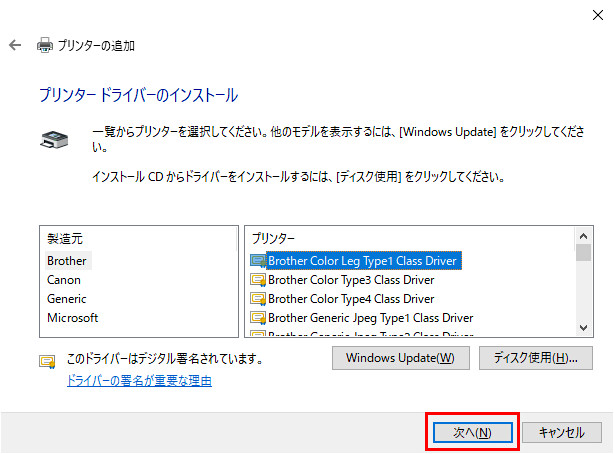Select Brother Color Leg Type1 Class Driver
614x454 pixels.
(362, 261)
